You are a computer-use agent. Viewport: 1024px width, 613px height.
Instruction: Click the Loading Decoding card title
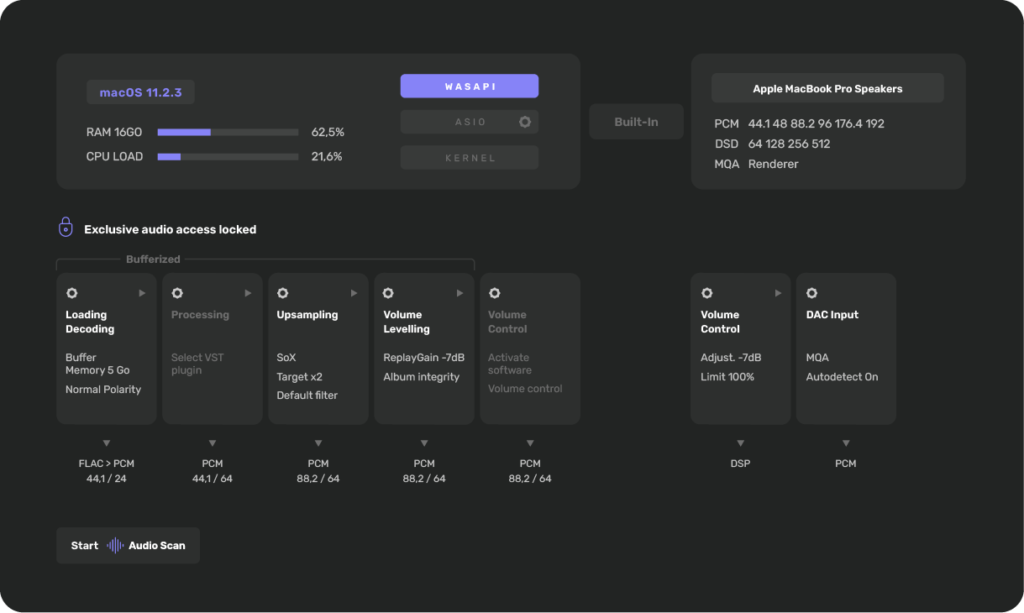pyautogui.click(x=89, y=322)
